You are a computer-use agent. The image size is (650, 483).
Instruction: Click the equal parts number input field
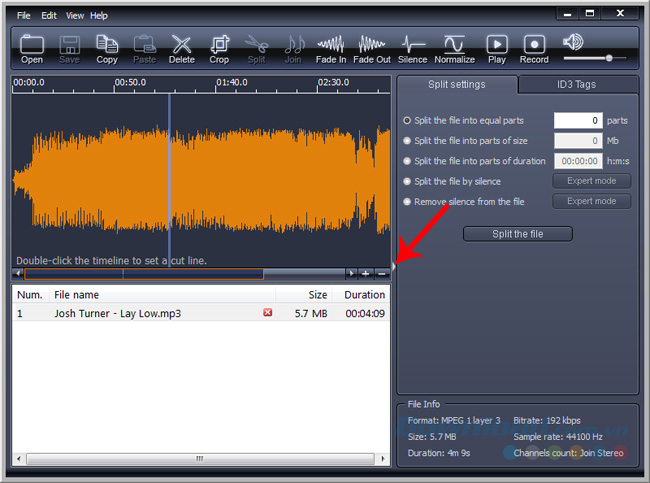pos(578,120)
